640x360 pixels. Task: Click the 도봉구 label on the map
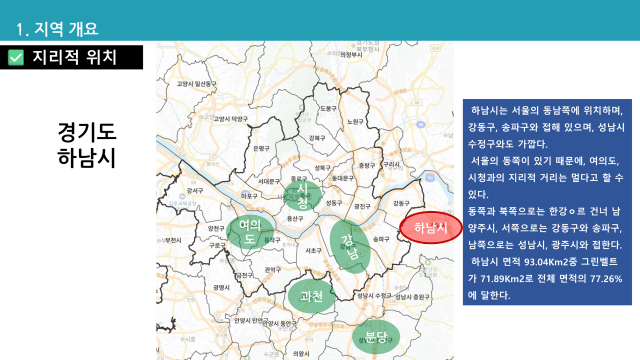click(328, 109)
